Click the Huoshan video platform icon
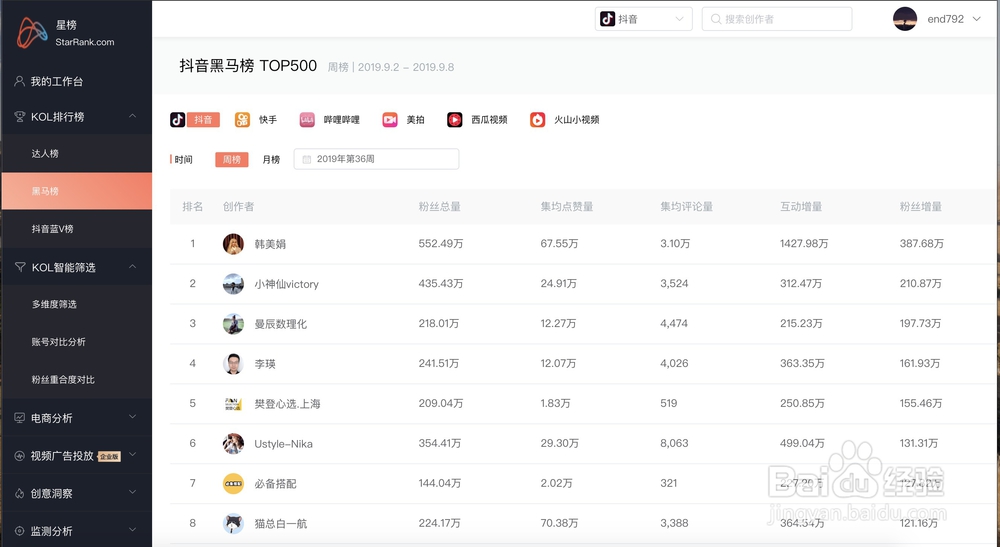Viewport: 1000px width, 547px height. coord(538,119)
